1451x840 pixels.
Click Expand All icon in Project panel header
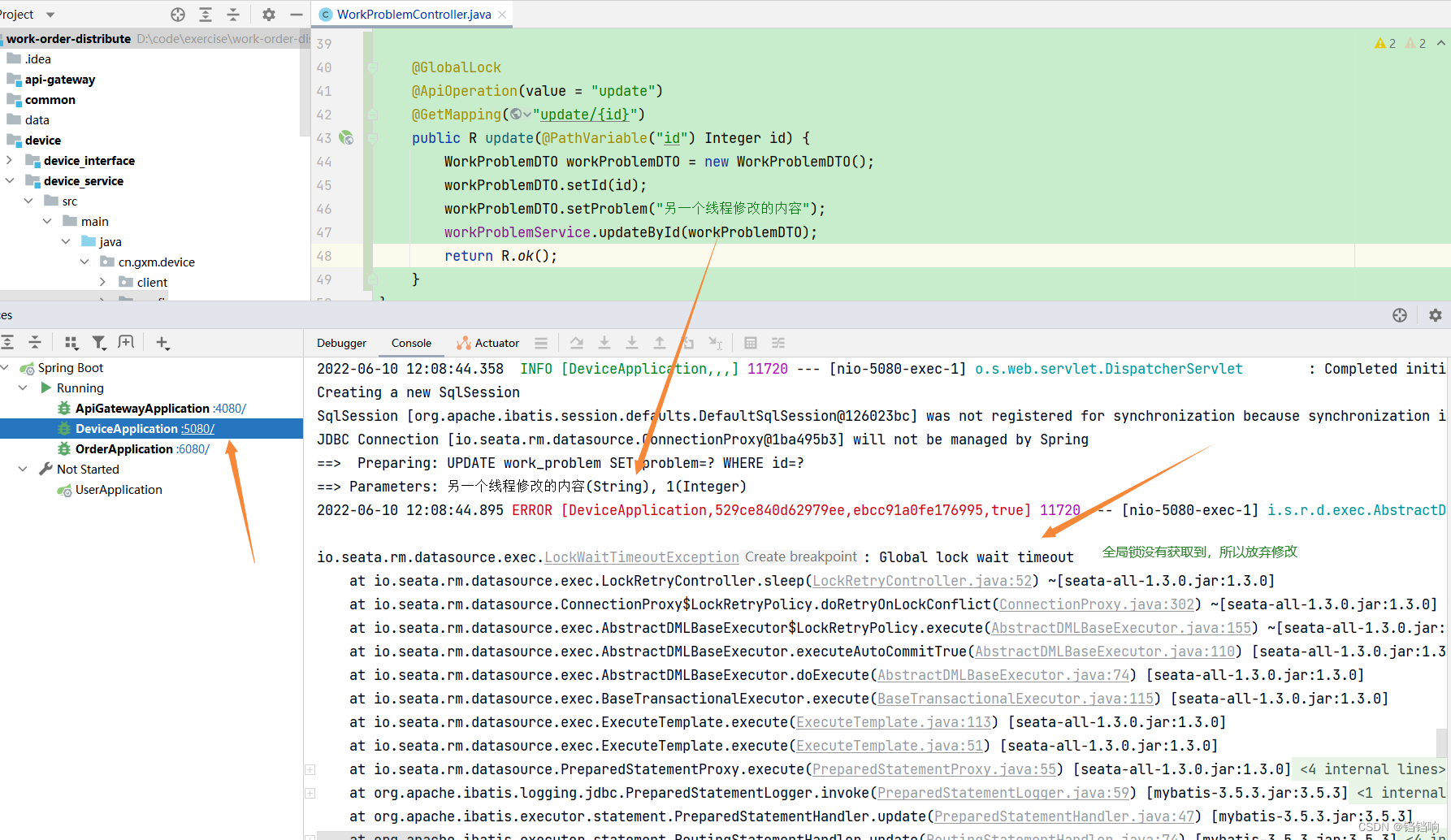[x=206, y=15]
